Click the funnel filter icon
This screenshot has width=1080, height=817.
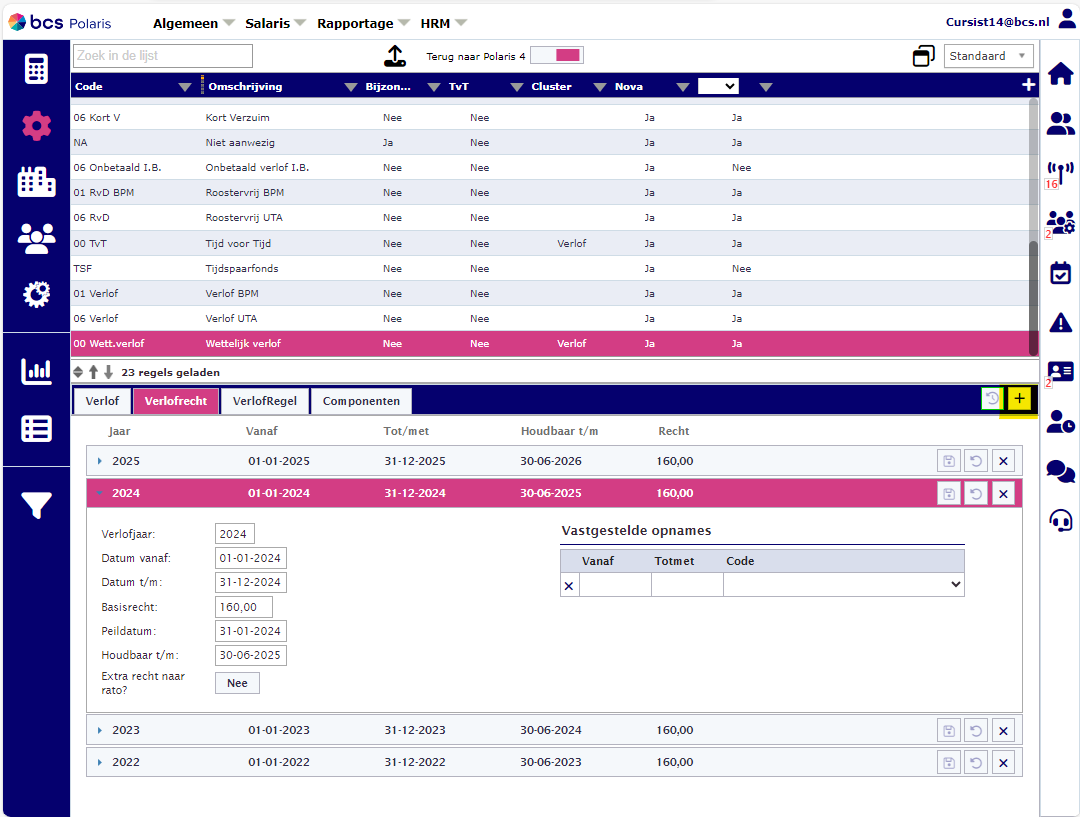click(36, 506)
